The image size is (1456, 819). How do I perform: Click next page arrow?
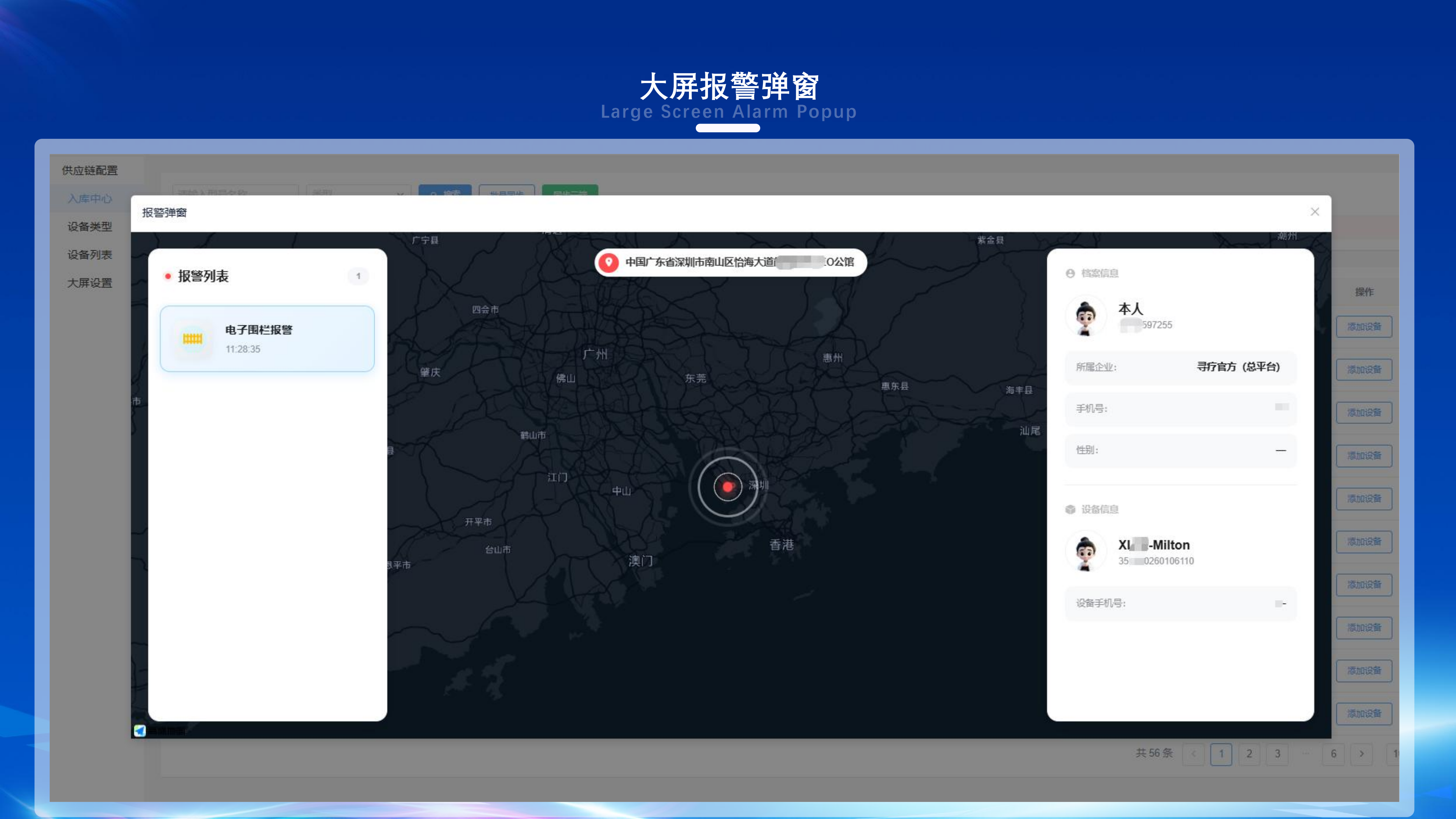pos(1362,754)
